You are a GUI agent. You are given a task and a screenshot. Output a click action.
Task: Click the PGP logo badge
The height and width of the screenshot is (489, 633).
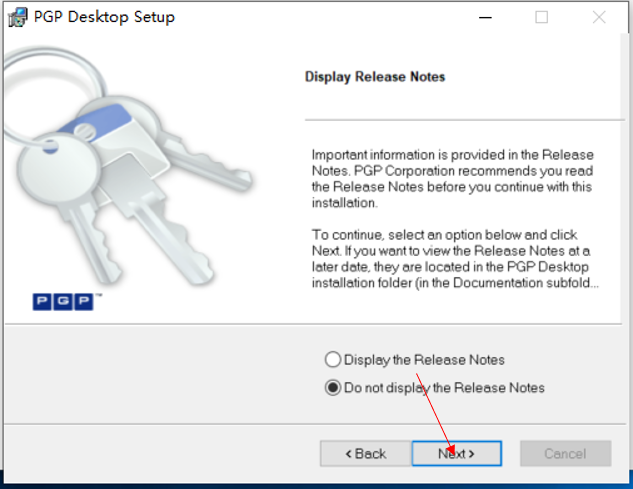[x=64, y=302]
